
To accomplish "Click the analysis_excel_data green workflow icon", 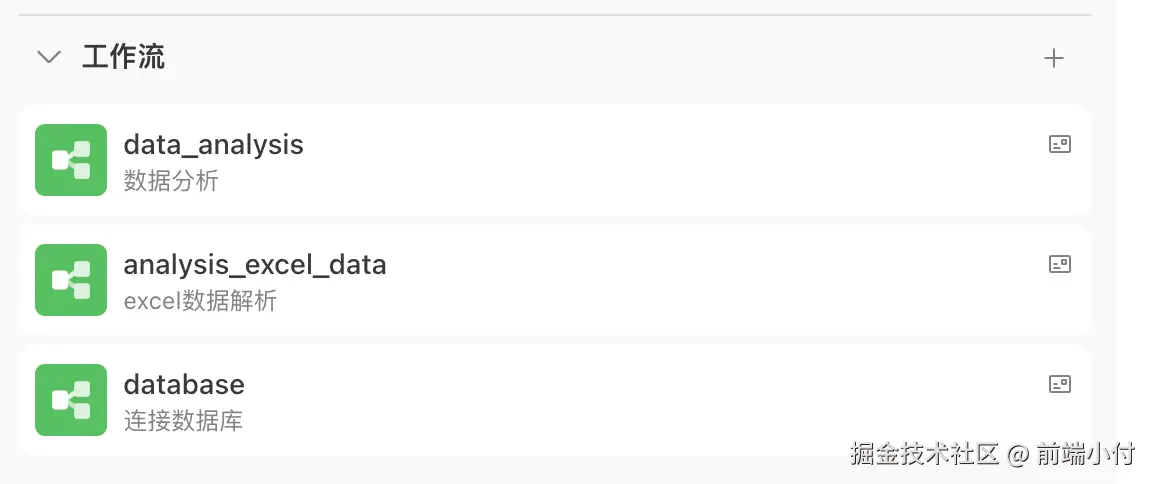I will tap(71, 280).
